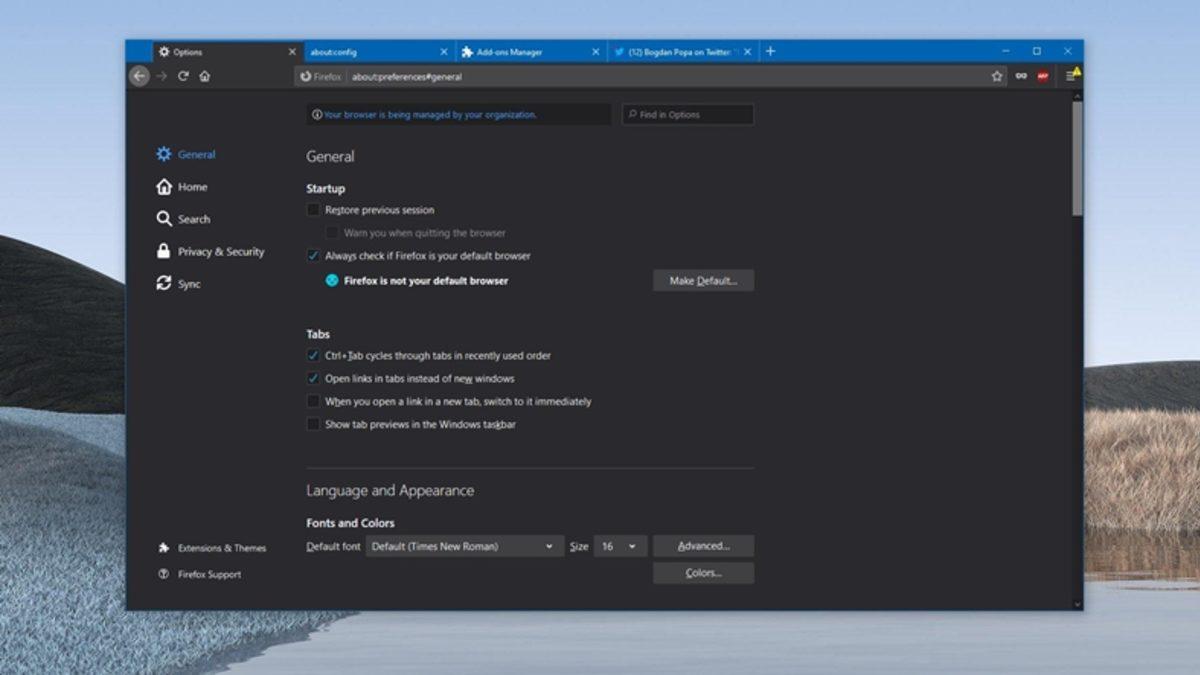Click the Search magnifier in sidebar
Image resolution: width=1200 pixels, height=675 pixels.
click(163, 219)
